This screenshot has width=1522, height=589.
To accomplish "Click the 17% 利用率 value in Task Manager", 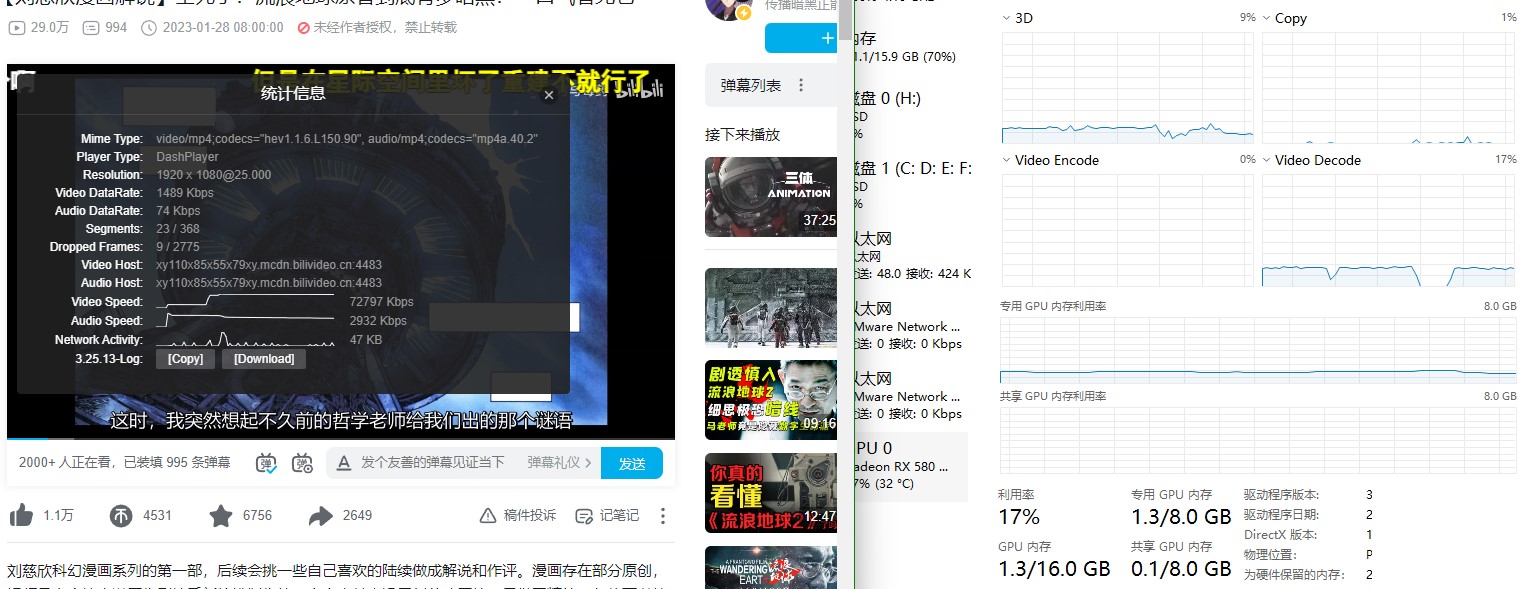I will point(1019,516).
